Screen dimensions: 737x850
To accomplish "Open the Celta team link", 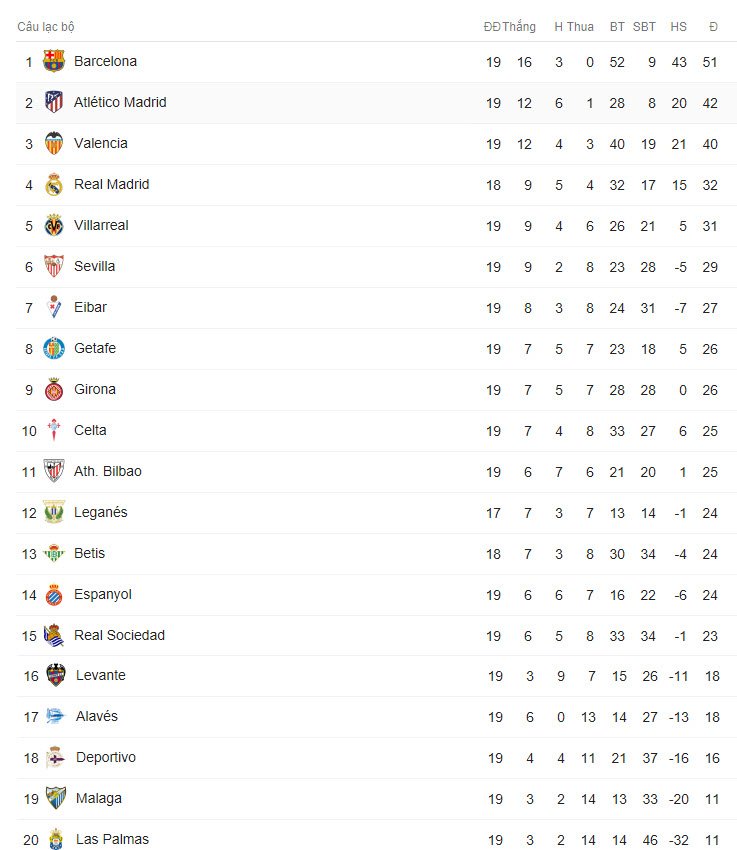I will pos(90,430).
